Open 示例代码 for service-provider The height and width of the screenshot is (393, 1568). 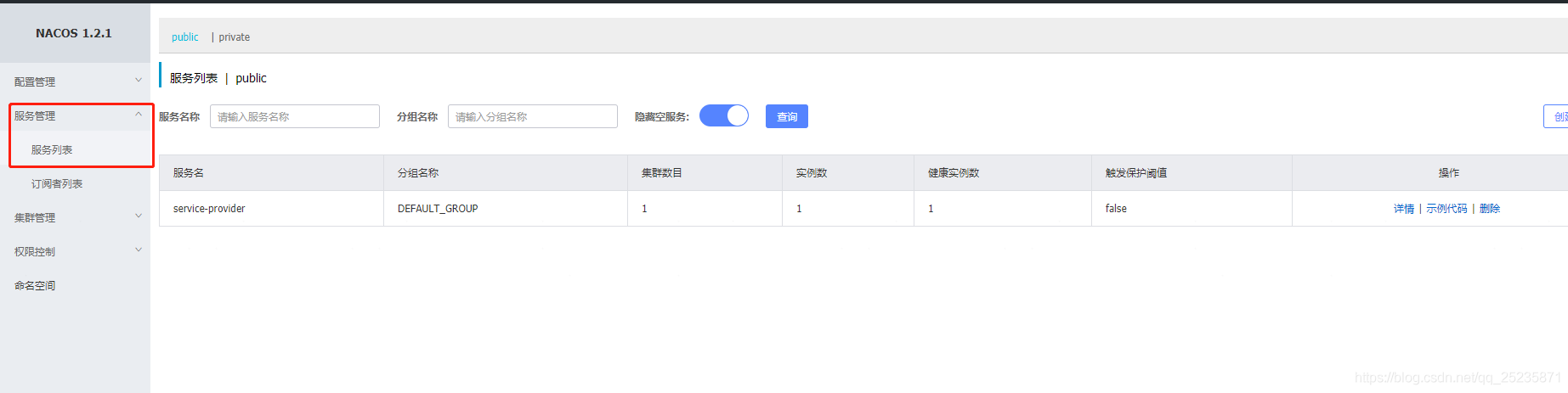(x=1446, y=208)
